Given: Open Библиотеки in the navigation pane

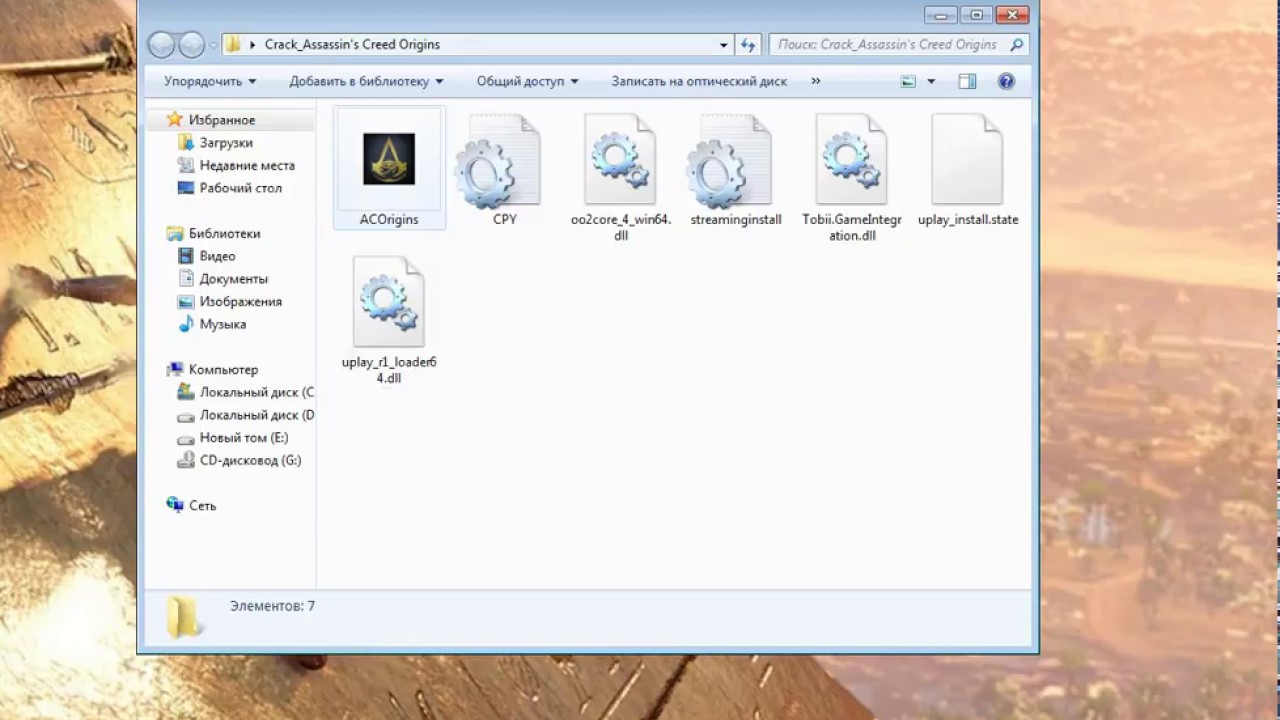Looking at the screenshot, I should [224, 233].
